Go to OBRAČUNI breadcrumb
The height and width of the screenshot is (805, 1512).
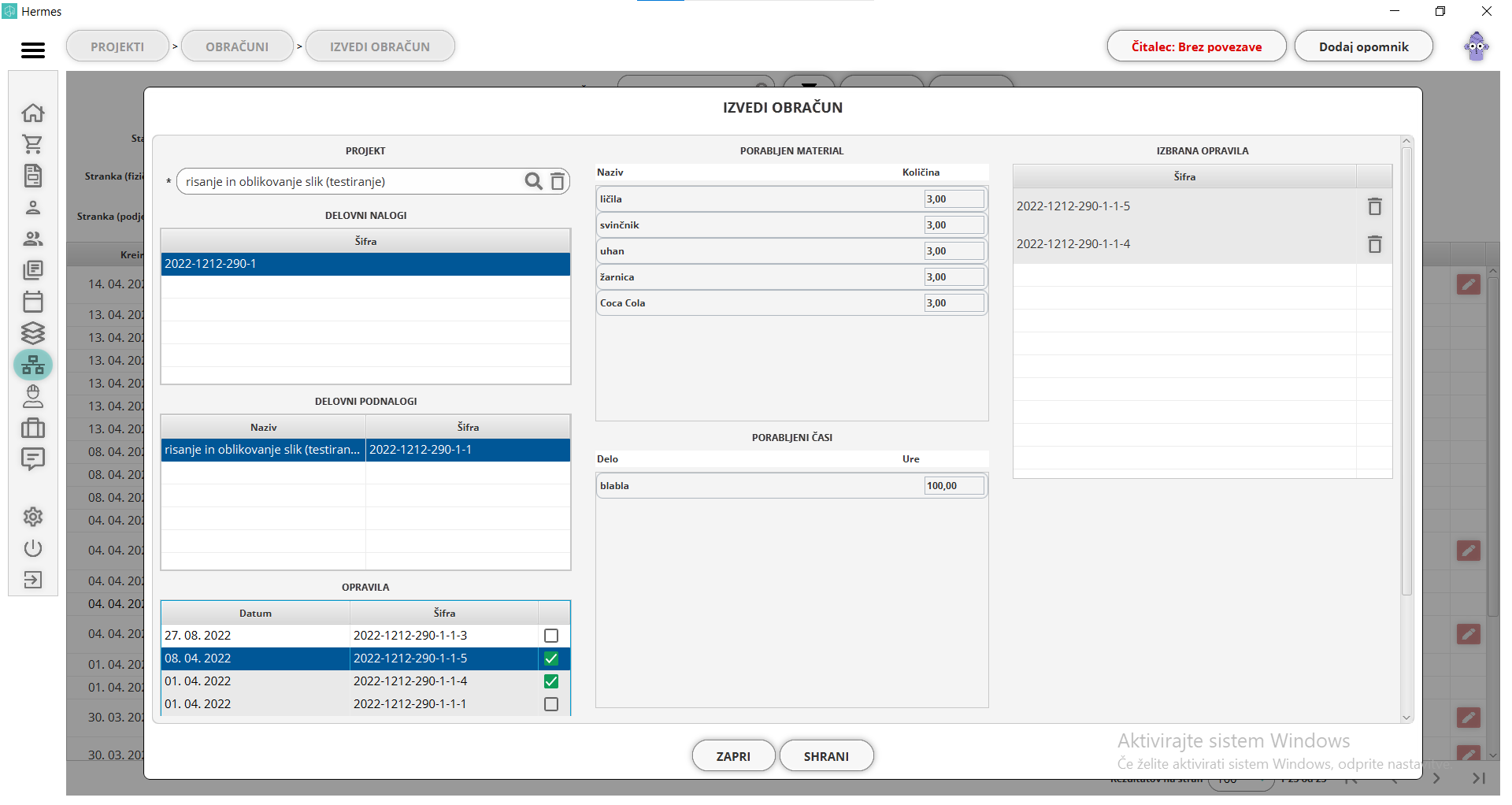click(237, 46)
